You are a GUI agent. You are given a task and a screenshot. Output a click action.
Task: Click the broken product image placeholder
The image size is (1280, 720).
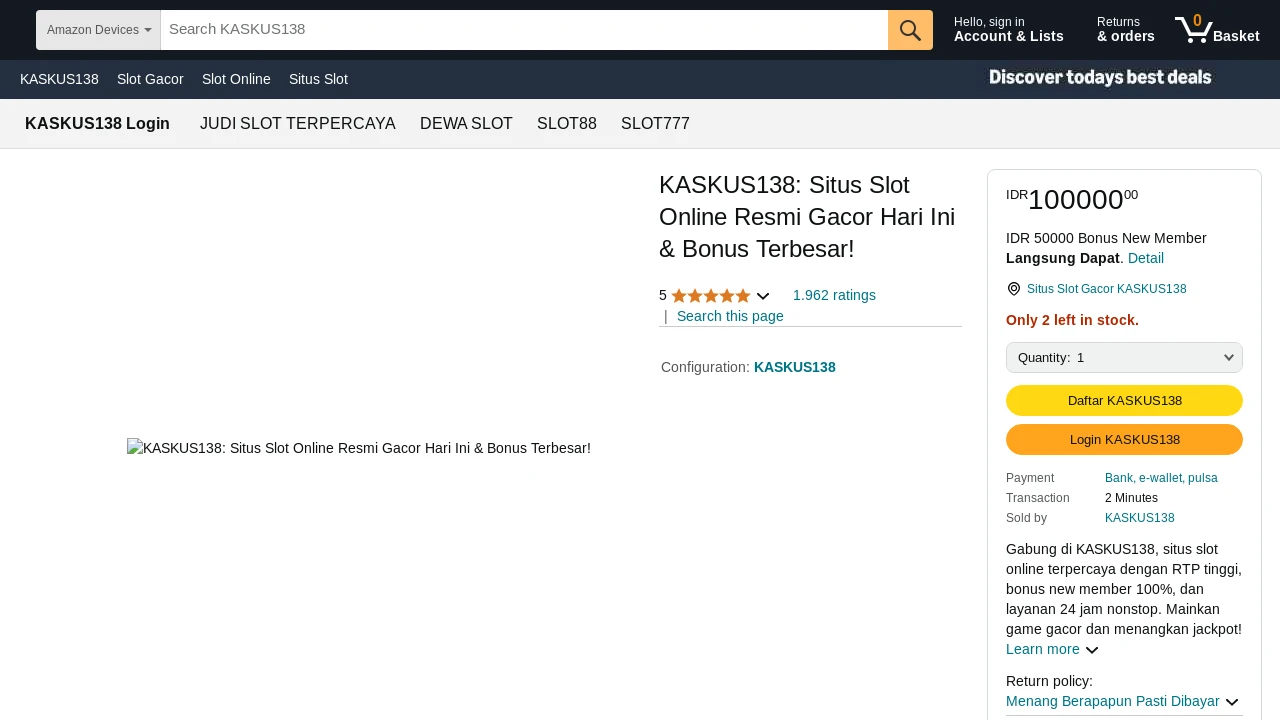tap(359, 449)
